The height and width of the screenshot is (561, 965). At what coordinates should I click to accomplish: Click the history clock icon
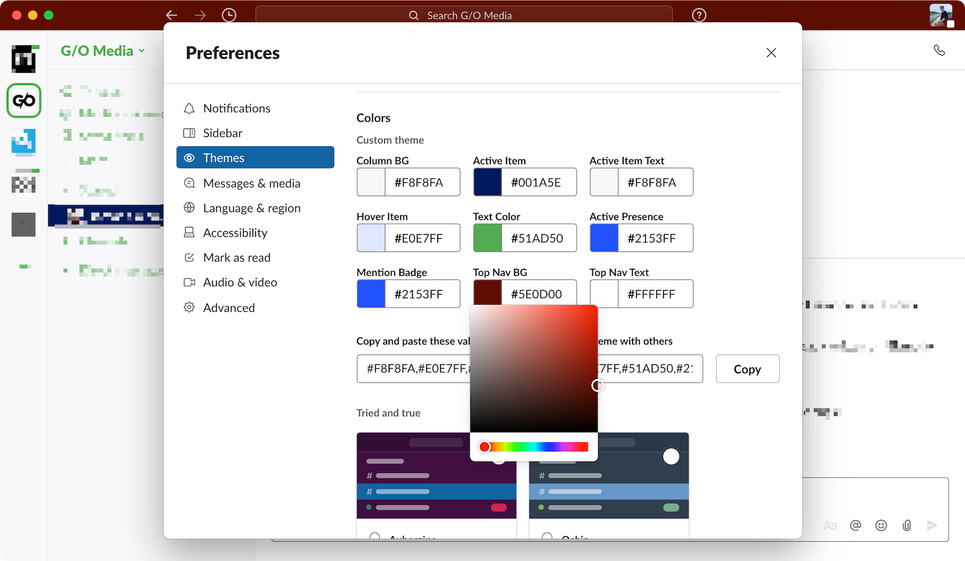229,15
